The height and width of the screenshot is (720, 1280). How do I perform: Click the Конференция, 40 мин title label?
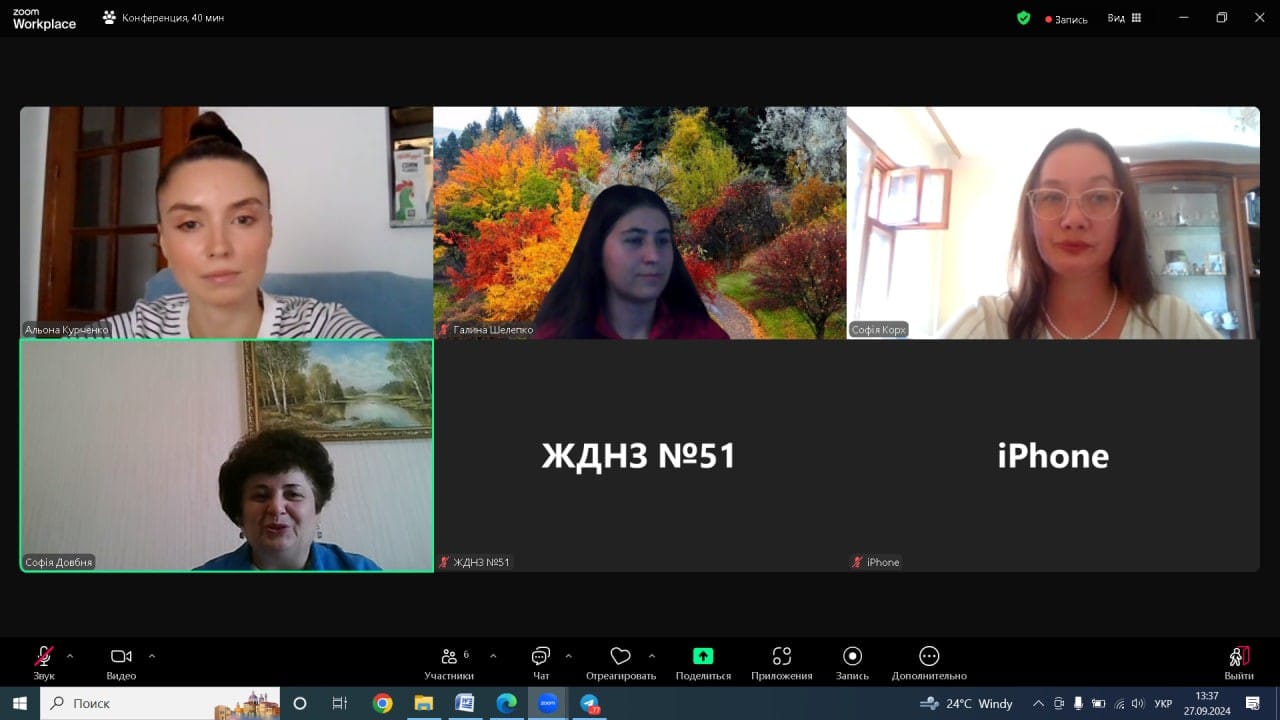coord(163,18)
